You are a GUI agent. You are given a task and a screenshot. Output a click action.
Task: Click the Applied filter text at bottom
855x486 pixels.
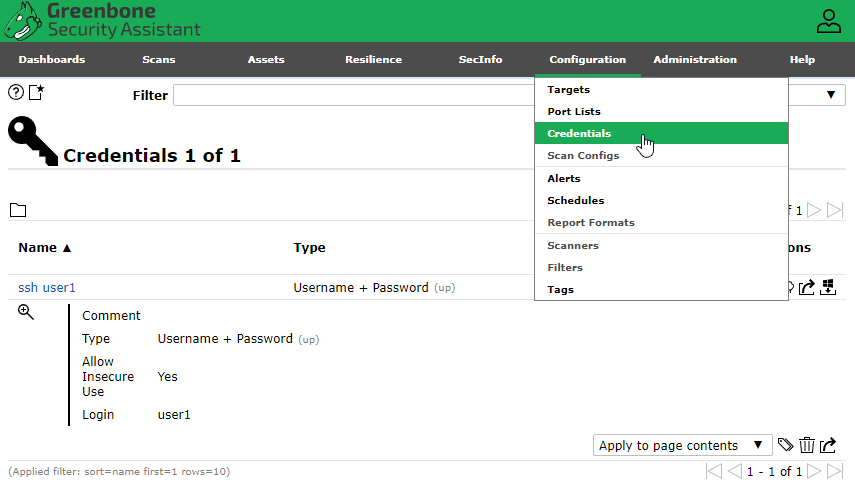pos(119,471)
